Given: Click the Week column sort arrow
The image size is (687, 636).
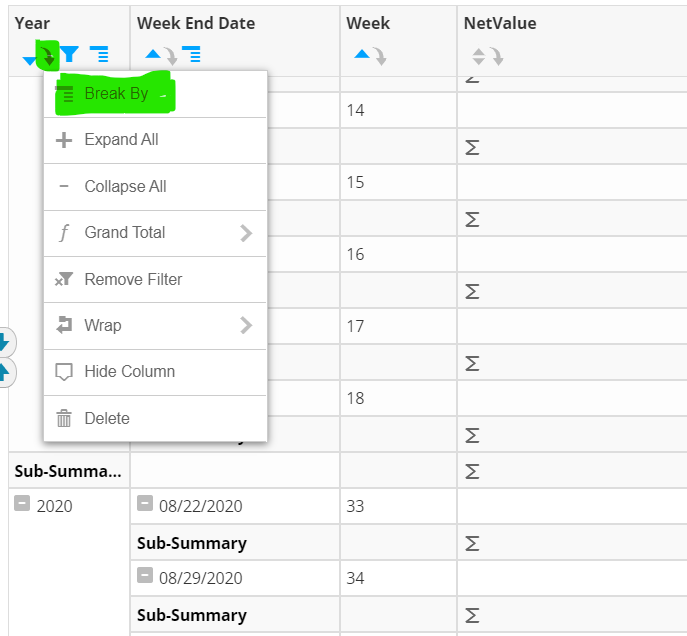Looking at the screenshot, I should (362, 54).
